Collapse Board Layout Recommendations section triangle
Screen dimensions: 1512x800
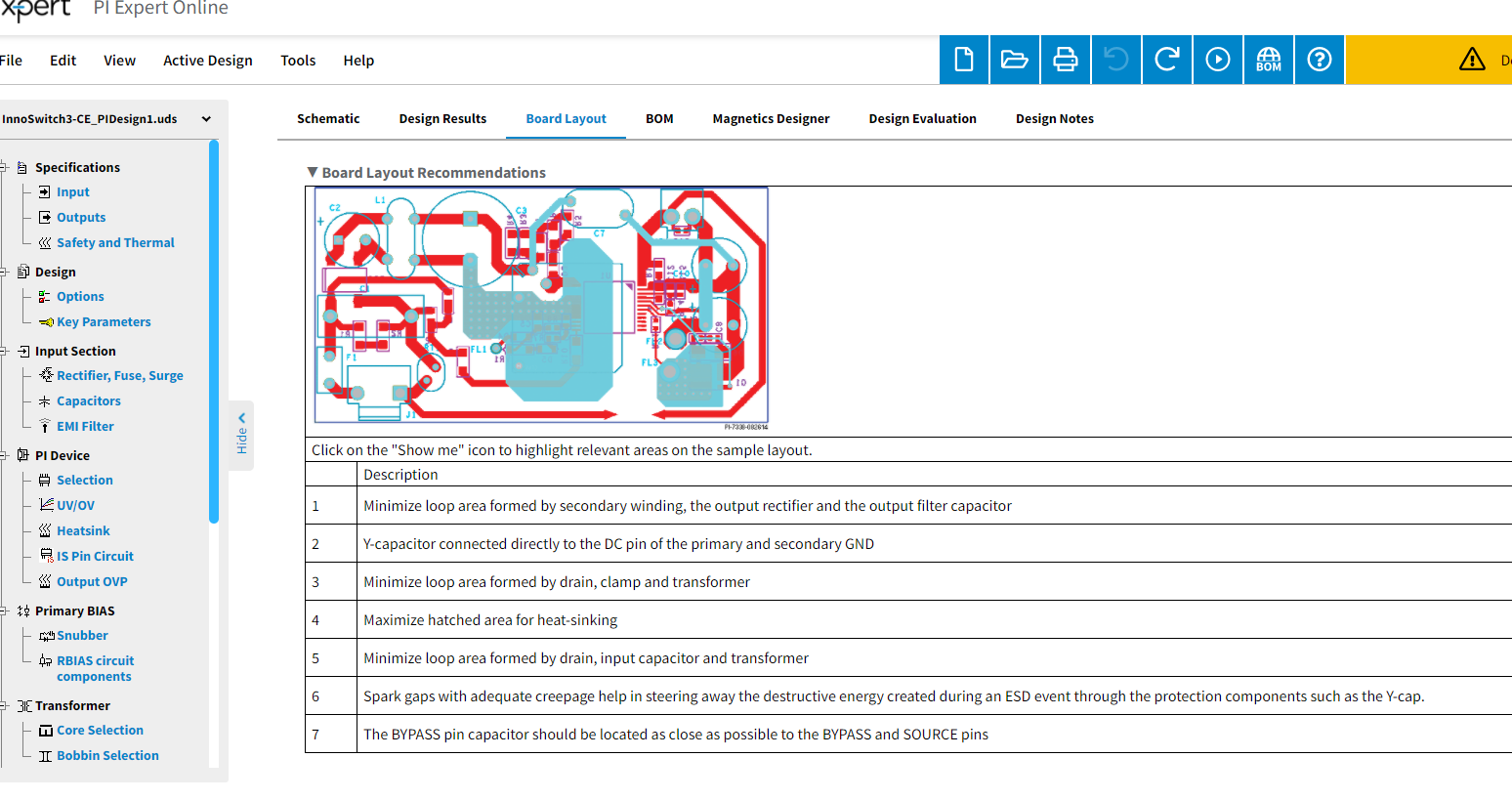point(313,173)
